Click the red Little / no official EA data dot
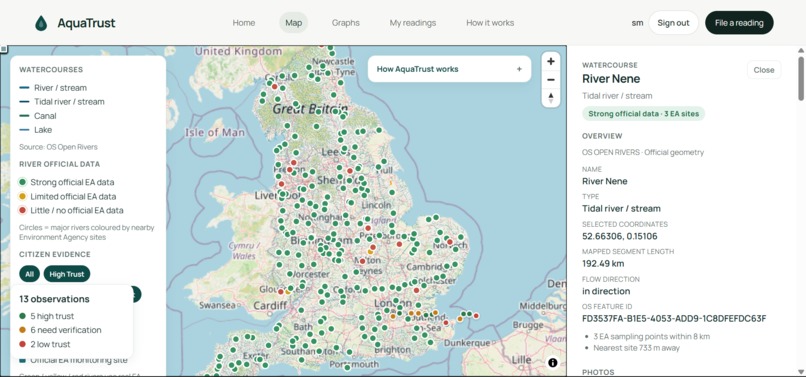Image resolution: width=806 pixels, height=377 pixels. click(22, 210)
